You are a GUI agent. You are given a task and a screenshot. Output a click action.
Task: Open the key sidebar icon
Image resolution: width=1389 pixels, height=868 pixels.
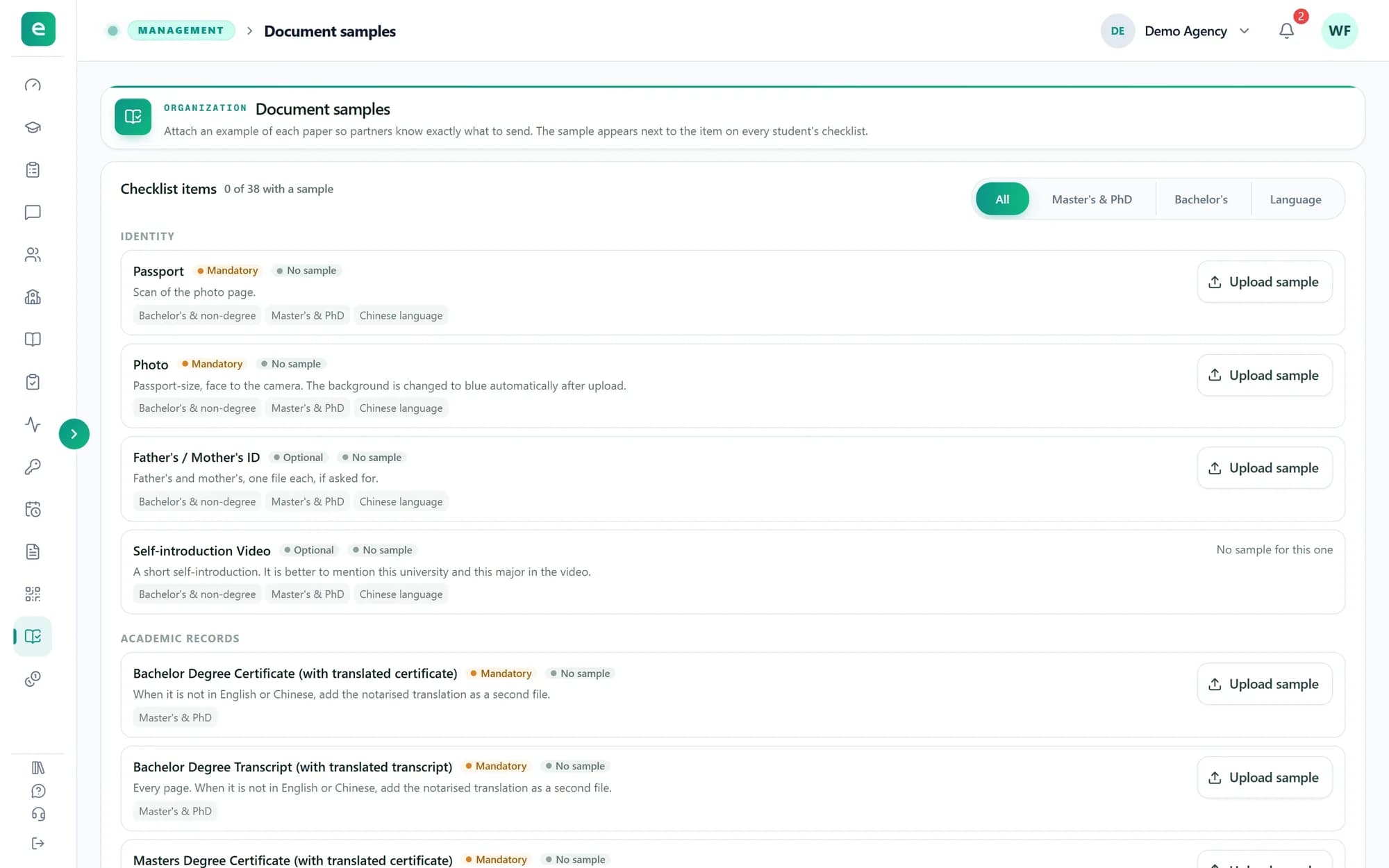coord(33,467)
